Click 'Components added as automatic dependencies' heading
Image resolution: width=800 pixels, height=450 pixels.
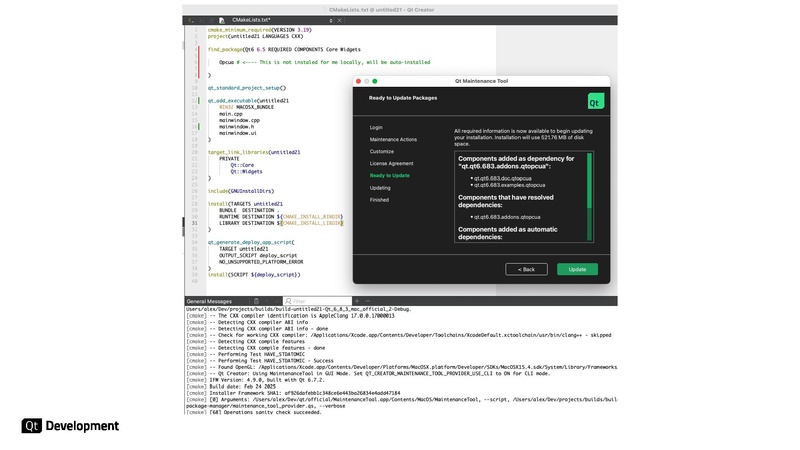point(508,233)
